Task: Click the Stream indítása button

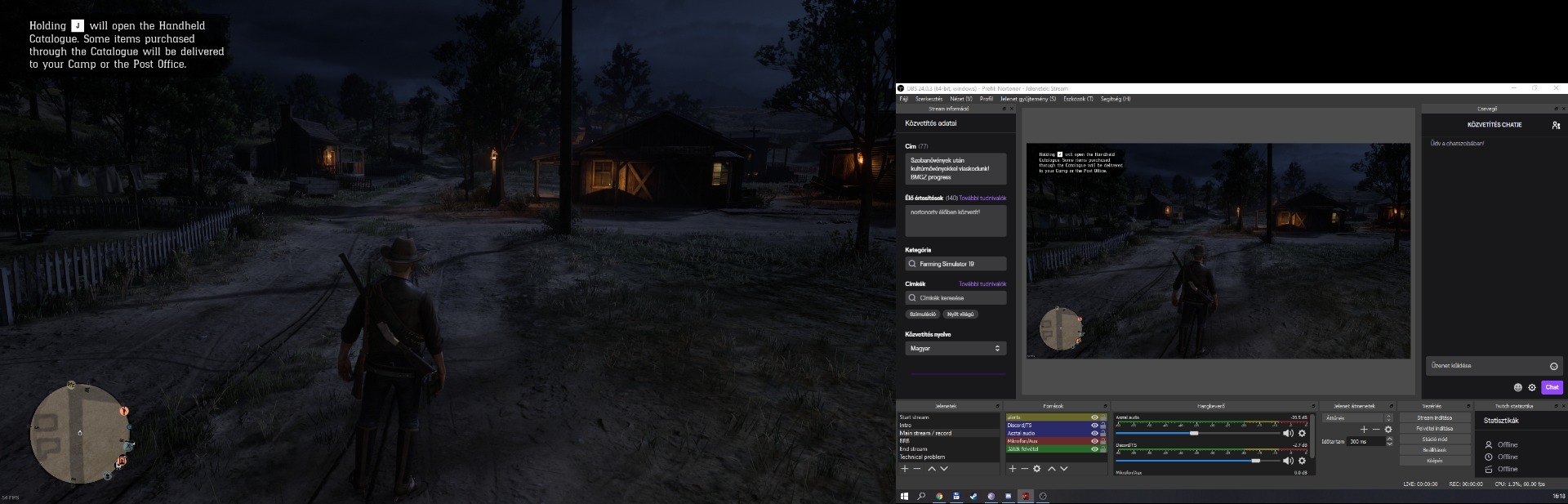Action: tap(1435, 418)
